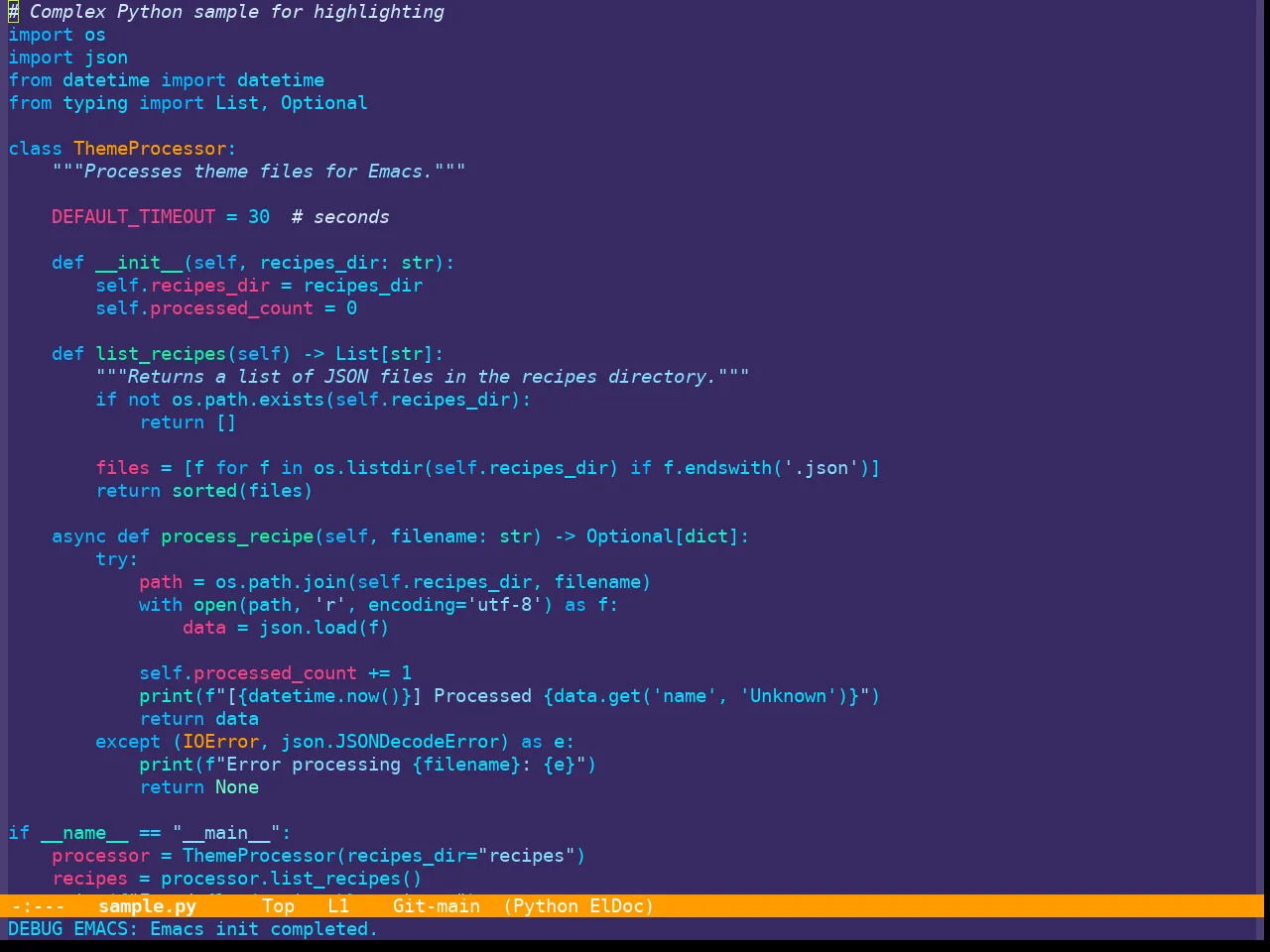Click 'recipes = processor.list_recipes()' line
1270x952 pixels.
236,879
